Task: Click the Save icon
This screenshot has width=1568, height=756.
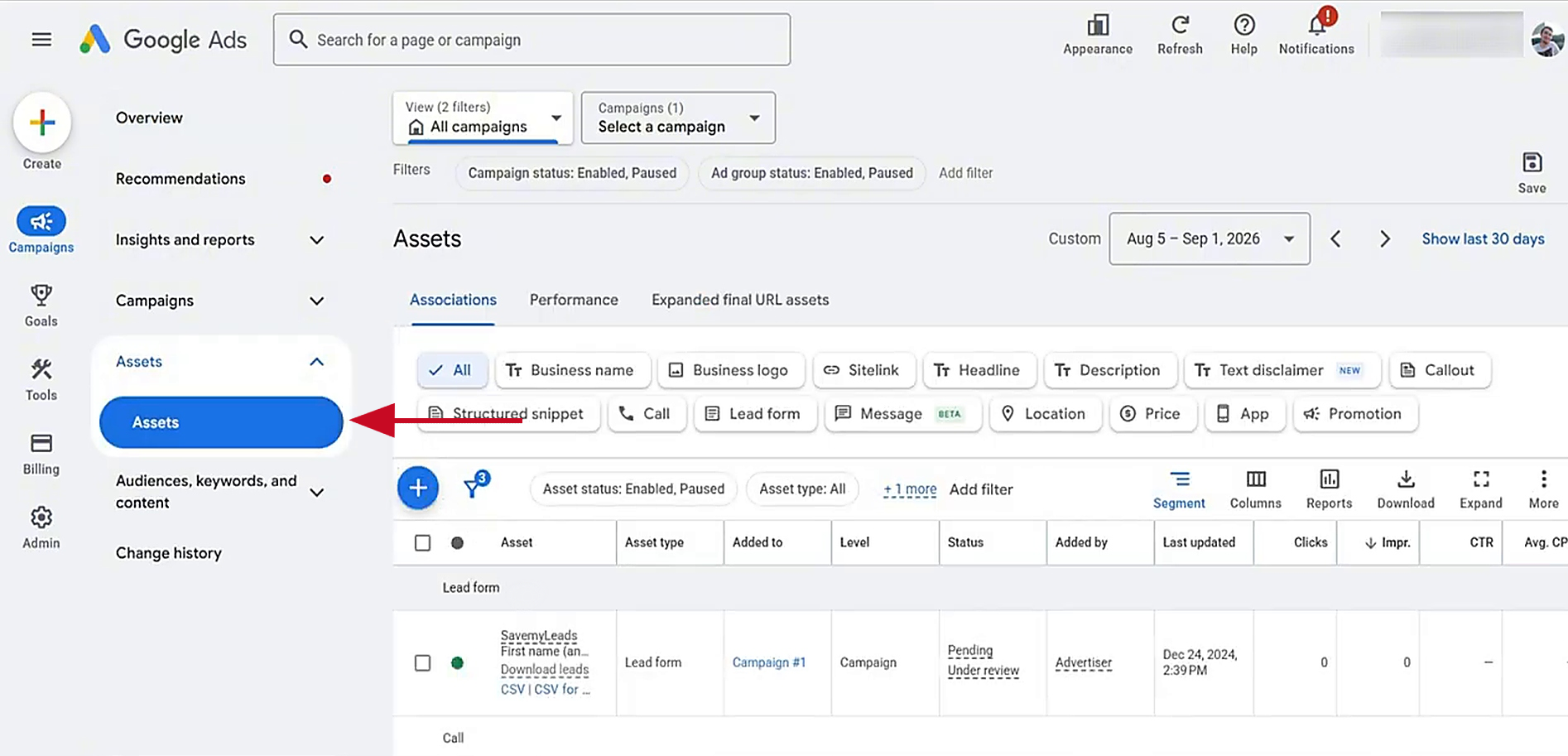Action: tap(1532, 162)
